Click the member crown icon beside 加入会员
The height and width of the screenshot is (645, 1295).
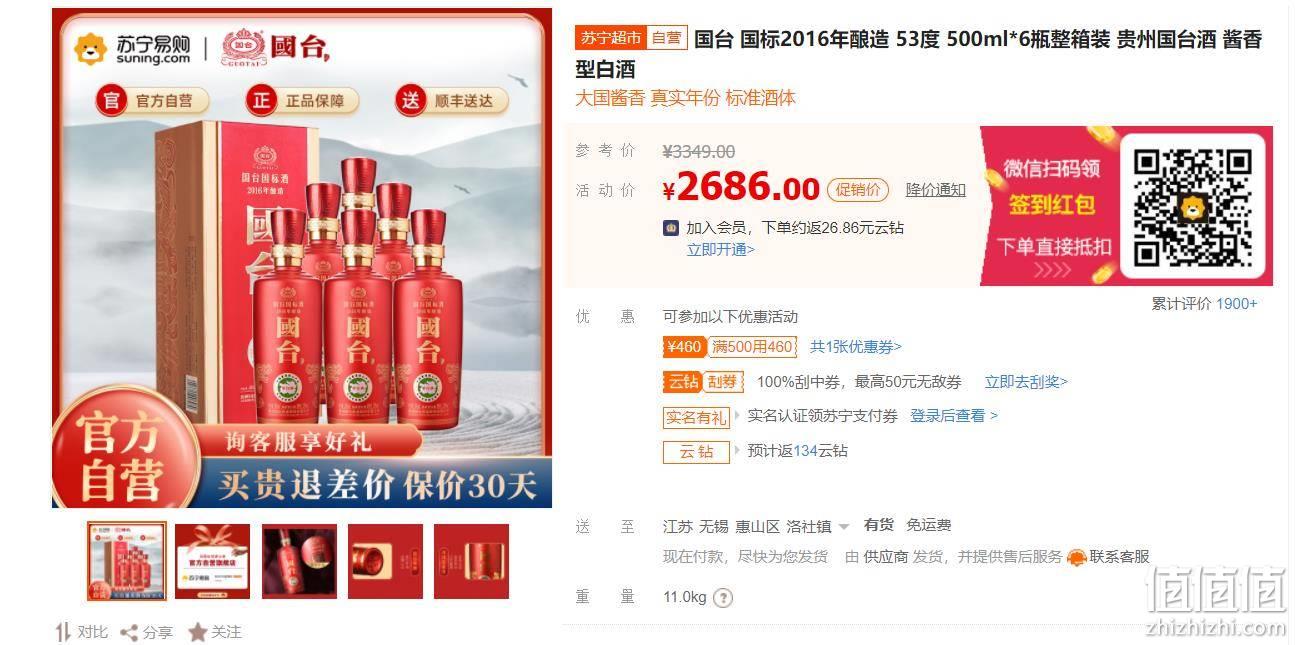[x=671, y=228]
